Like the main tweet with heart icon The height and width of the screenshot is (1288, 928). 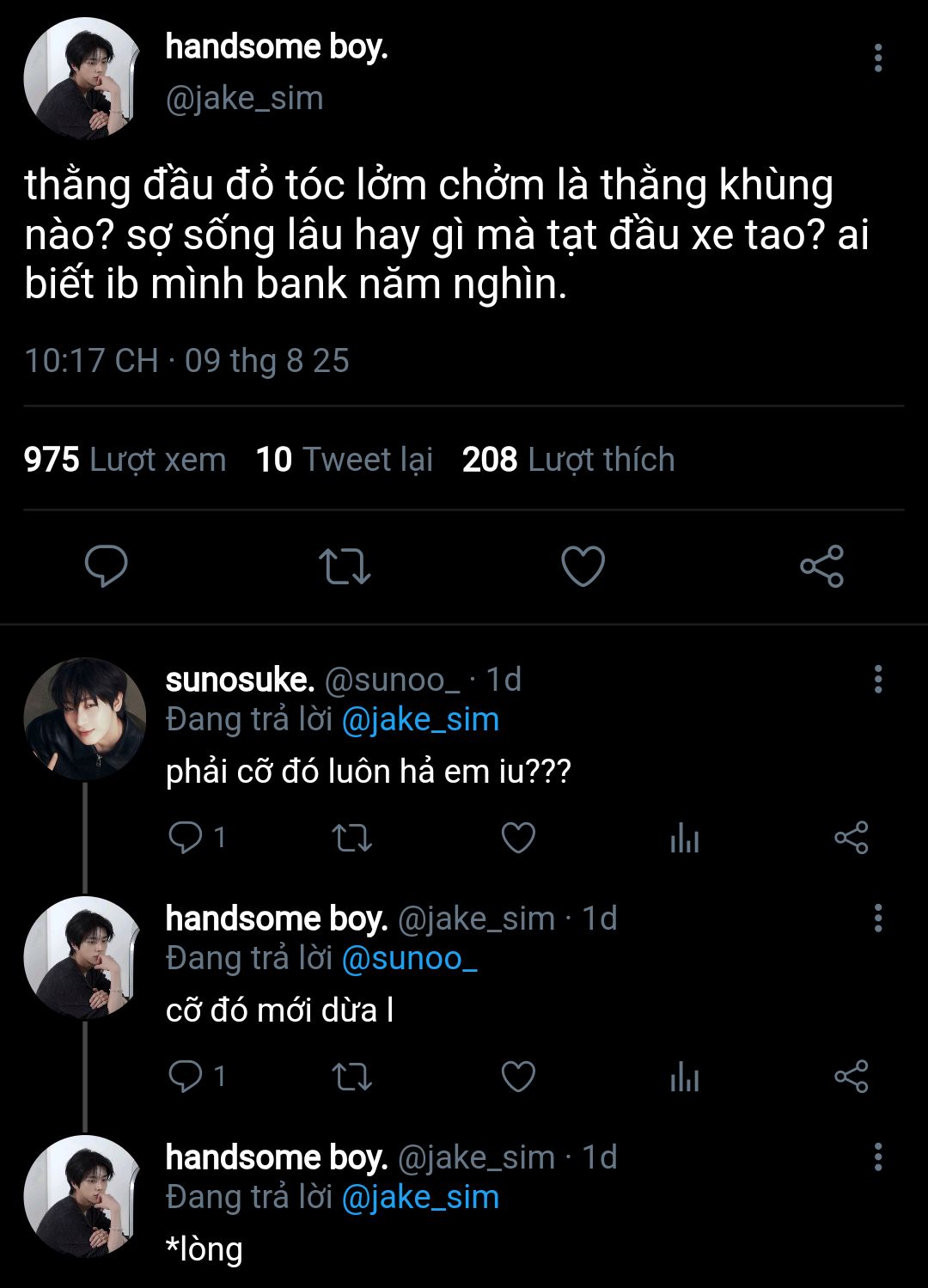pos(583,566)
